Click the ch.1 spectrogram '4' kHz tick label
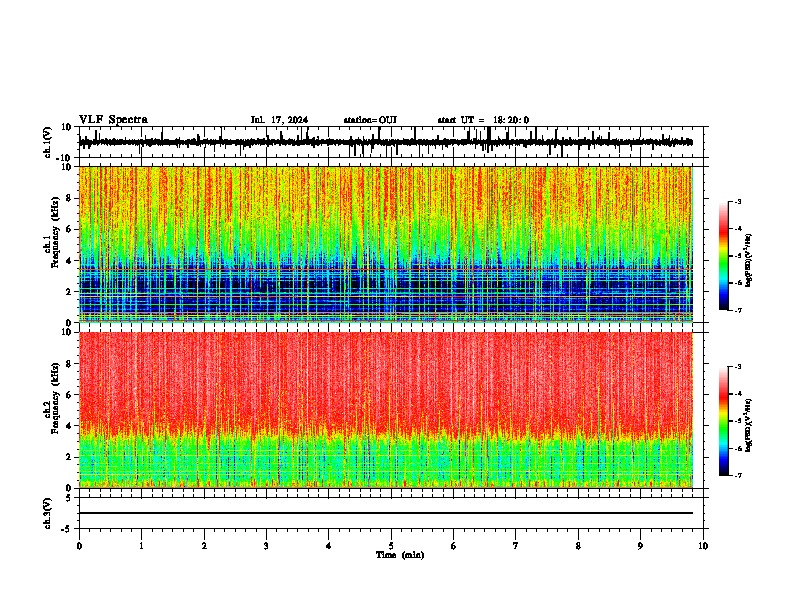The width and height of the screenshot is (792, 612). (x=69, y=261)
